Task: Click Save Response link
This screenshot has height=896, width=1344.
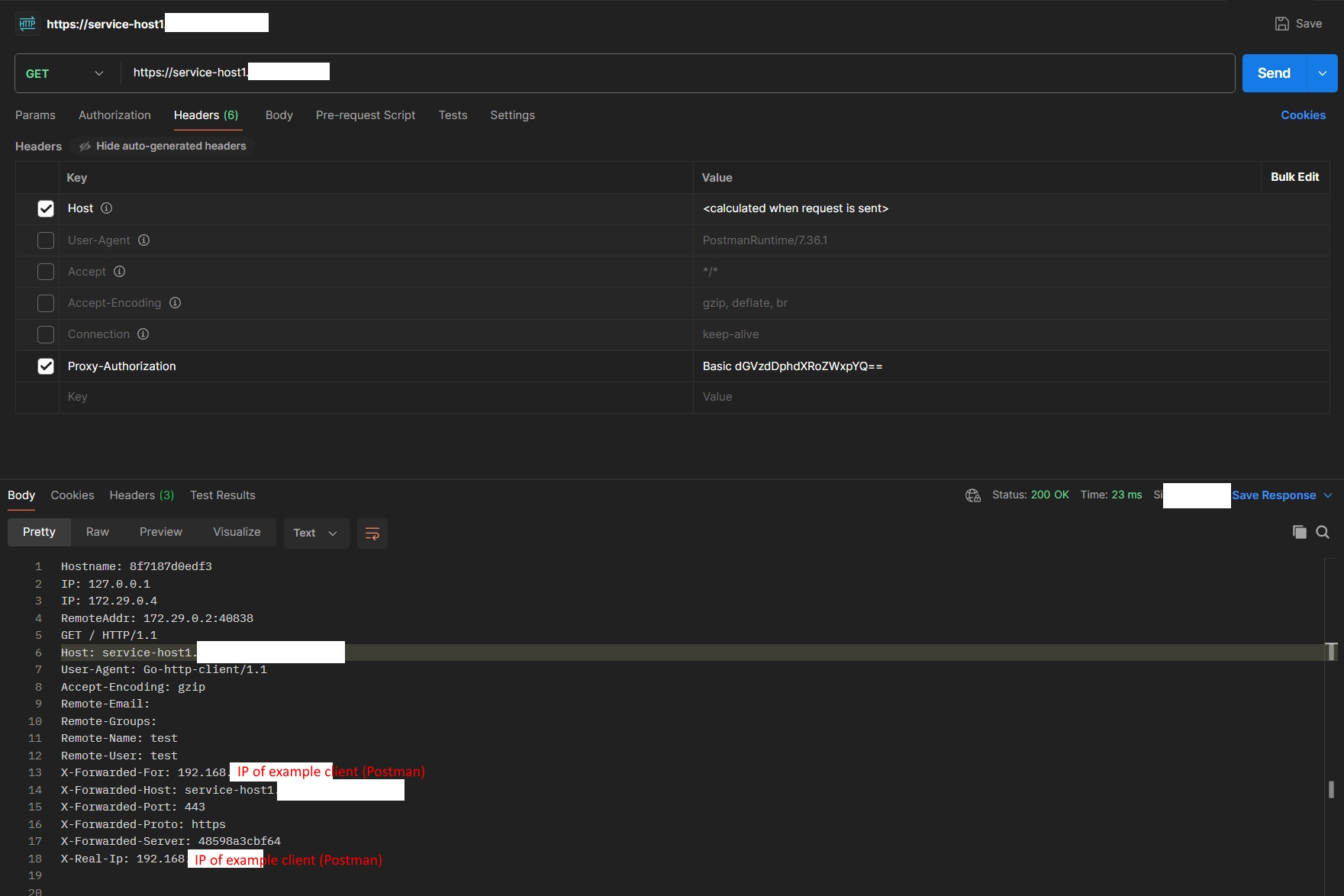Action: tap(1274, 495)
